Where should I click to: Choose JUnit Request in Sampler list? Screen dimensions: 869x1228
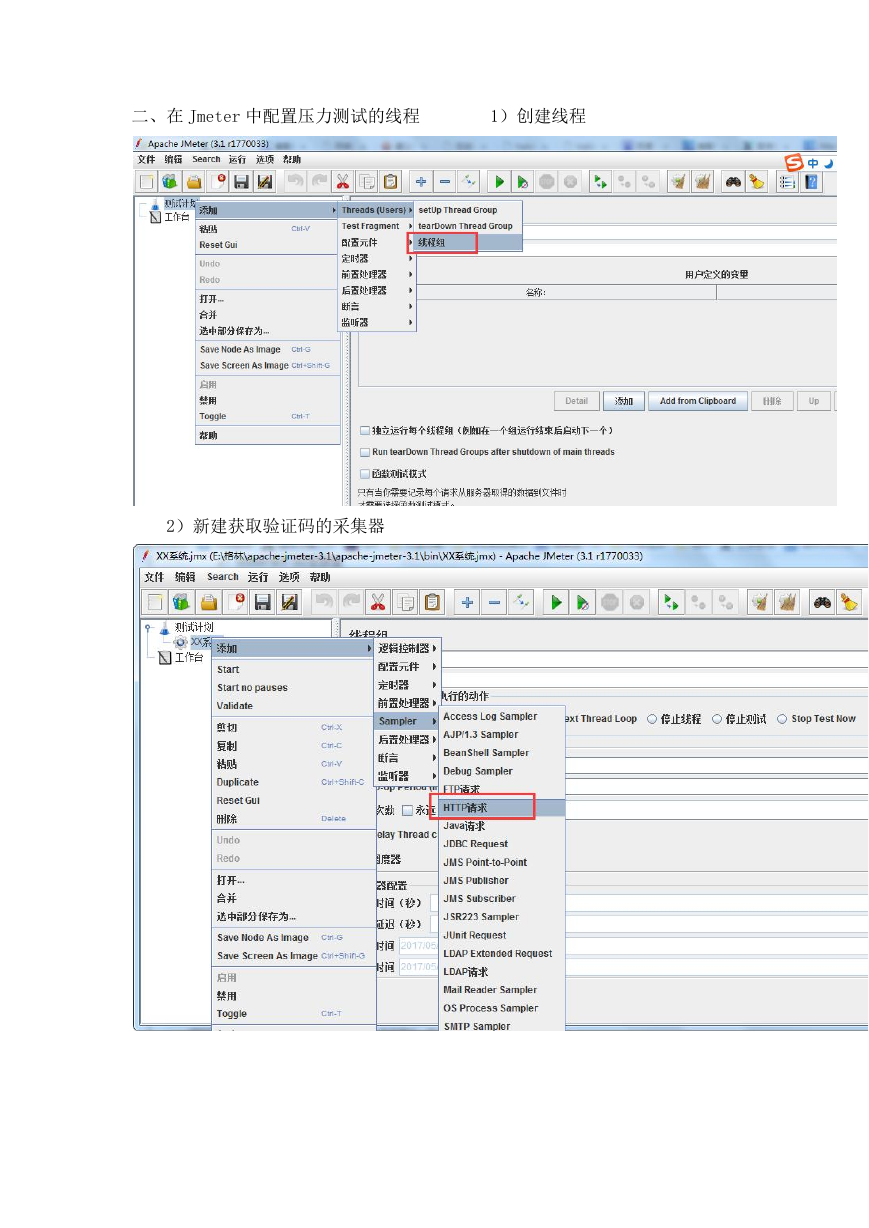[502, 935]
